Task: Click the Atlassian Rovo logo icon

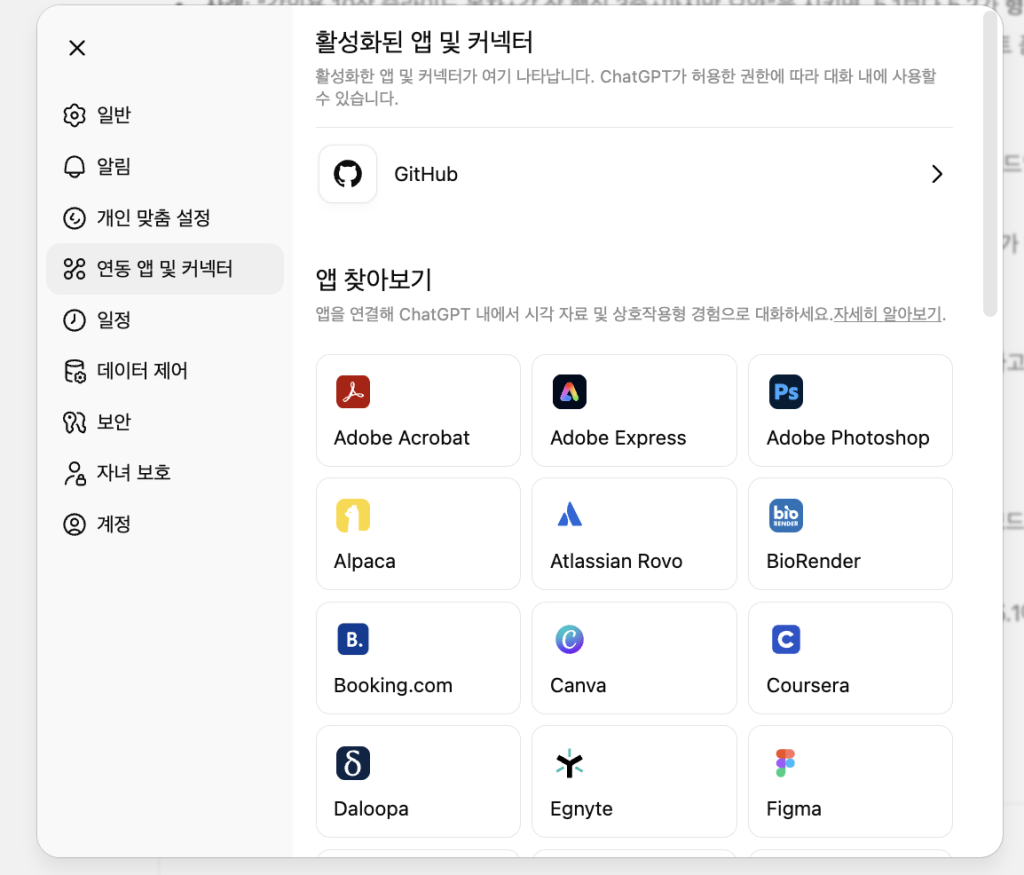Action: coord(569,515)
